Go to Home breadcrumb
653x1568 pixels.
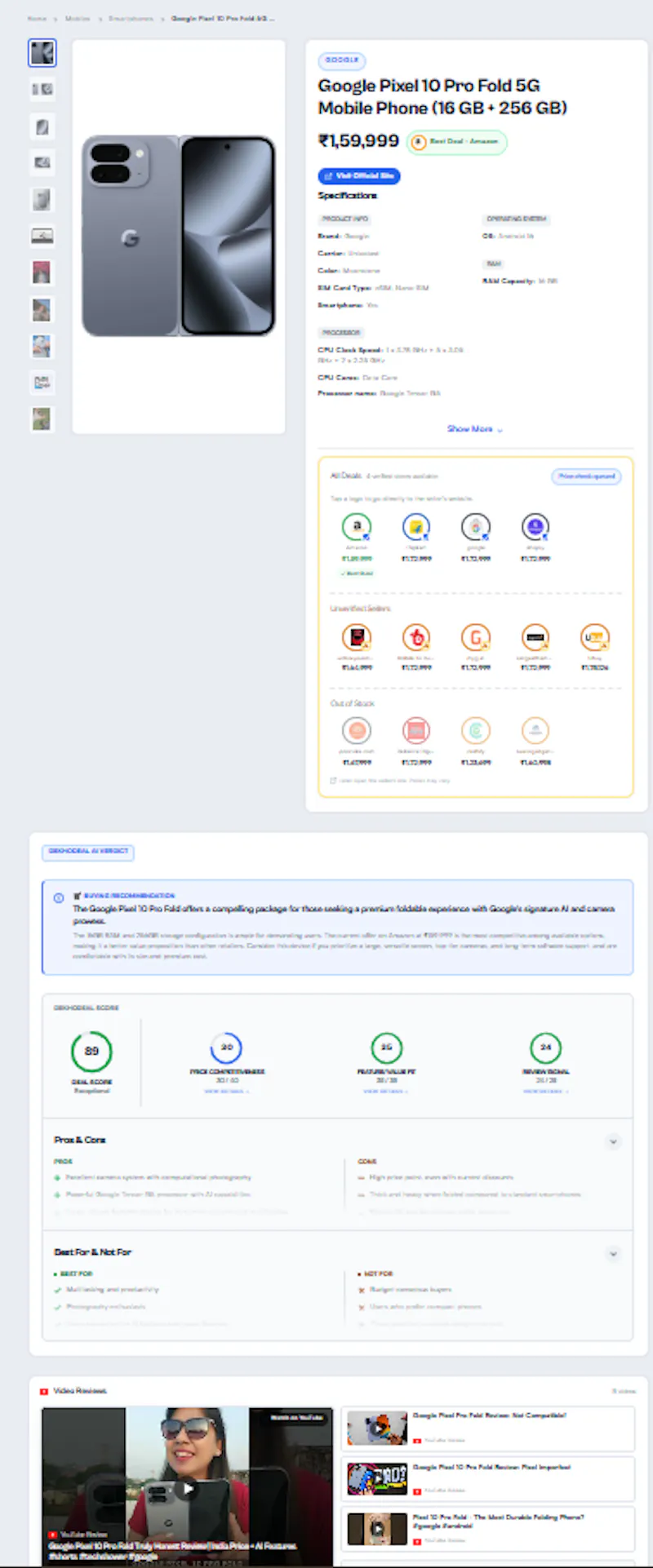37,18
